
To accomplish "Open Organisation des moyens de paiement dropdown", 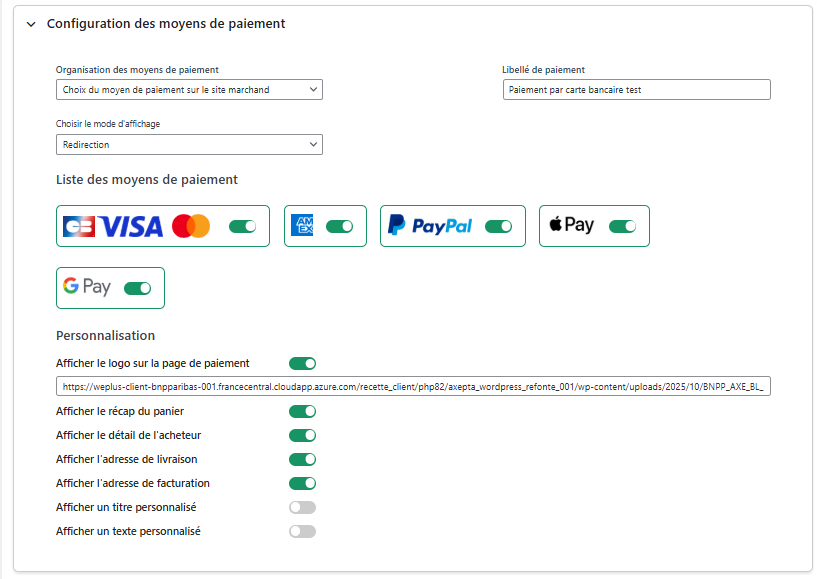I will click(x=189, y=90).
